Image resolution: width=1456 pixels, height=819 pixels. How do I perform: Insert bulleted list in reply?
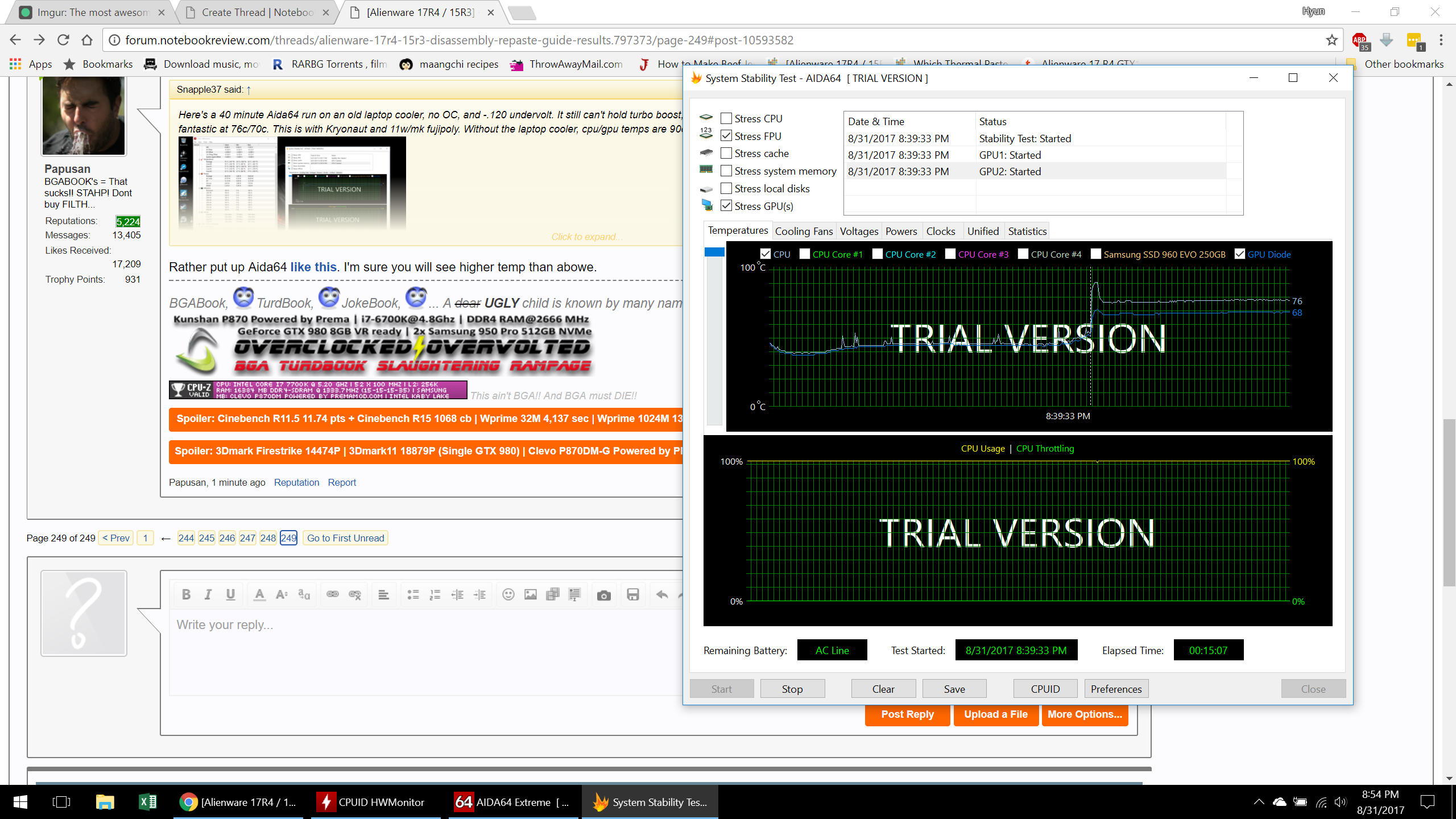click(413, 594)
